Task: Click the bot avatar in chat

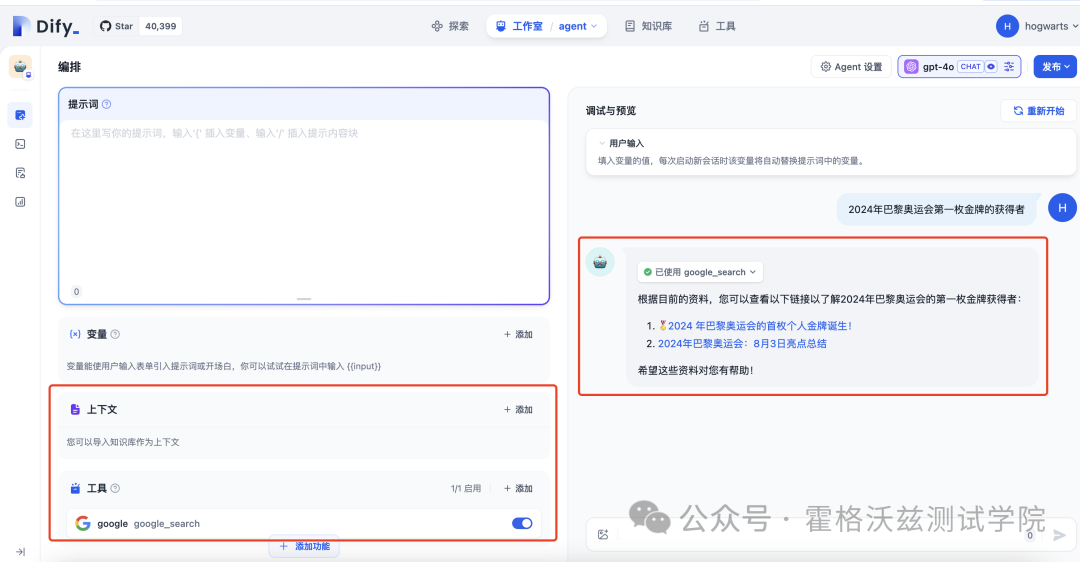Action: point(600,262)
